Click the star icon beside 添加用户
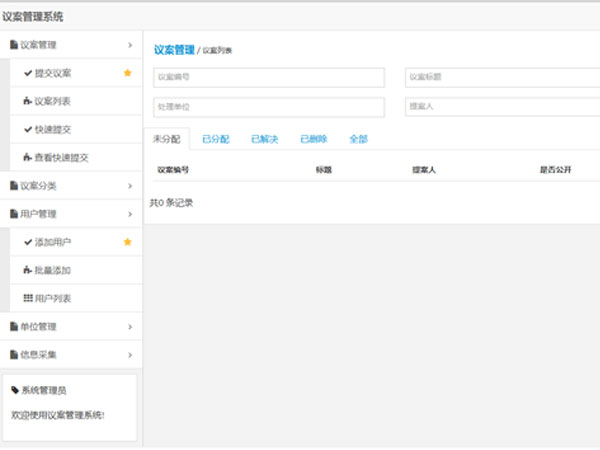The height and width of the screenshot is (450, 600). [127, 242]
